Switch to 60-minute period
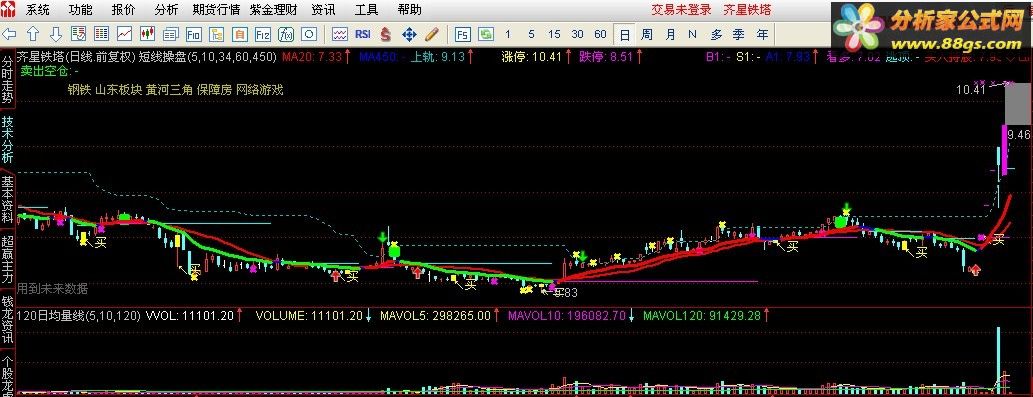The width and height of the screenshot is (1033, 397). coord(600,34)
